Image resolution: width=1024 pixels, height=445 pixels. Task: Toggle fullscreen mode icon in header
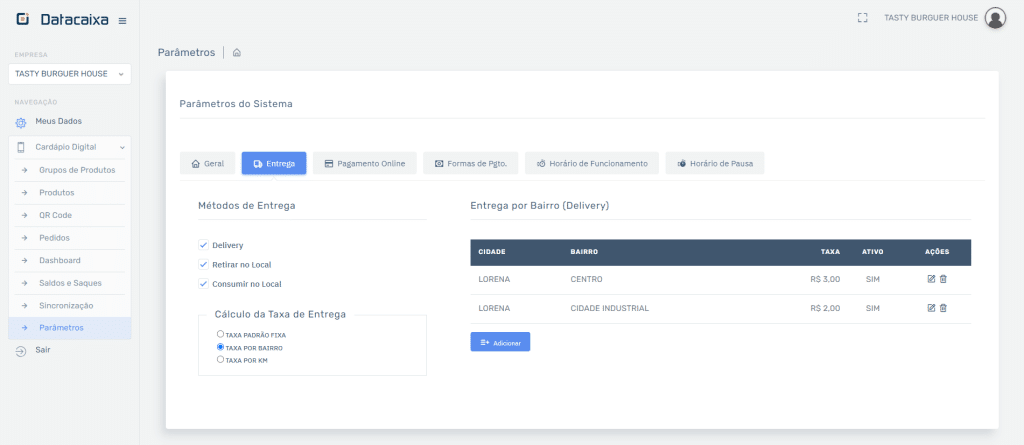point(862,17)
